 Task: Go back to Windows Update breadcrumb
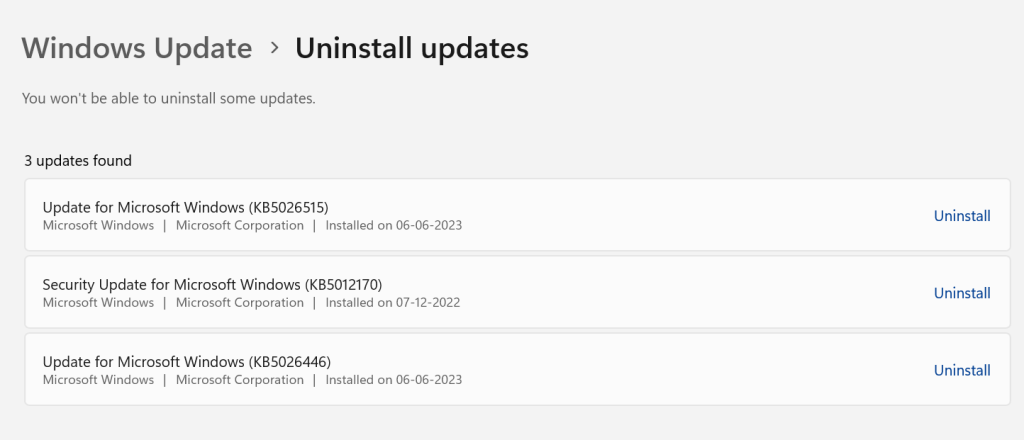tap(137, 47)
